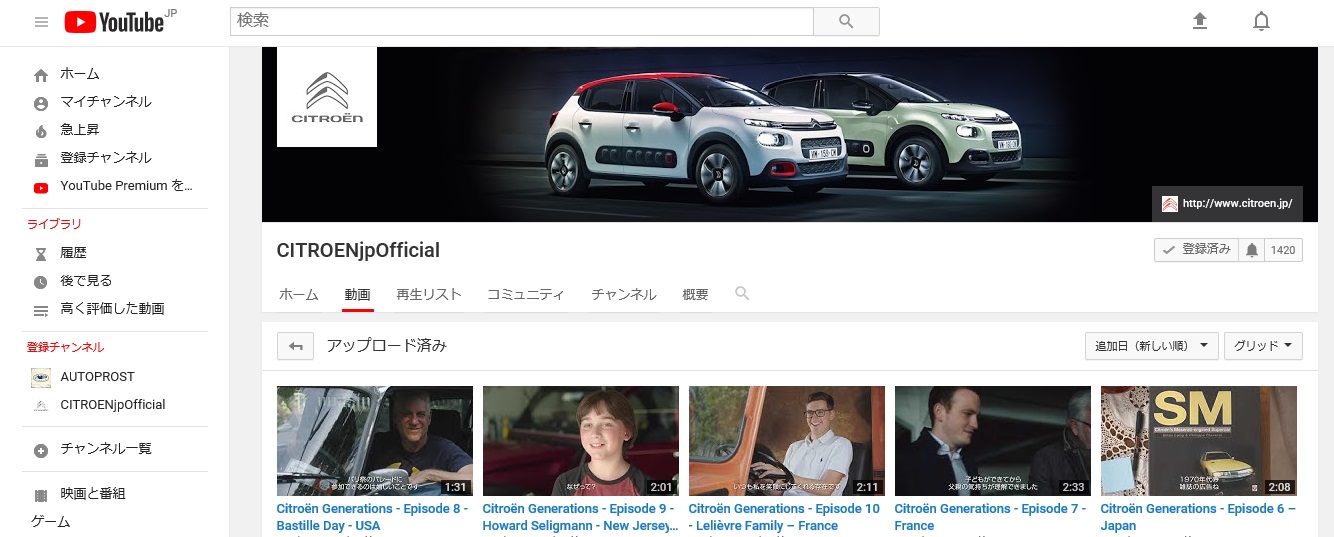Click the channel search magnifier icon
This screenshot has height=537, width=1334.
(x=742, y=294)
